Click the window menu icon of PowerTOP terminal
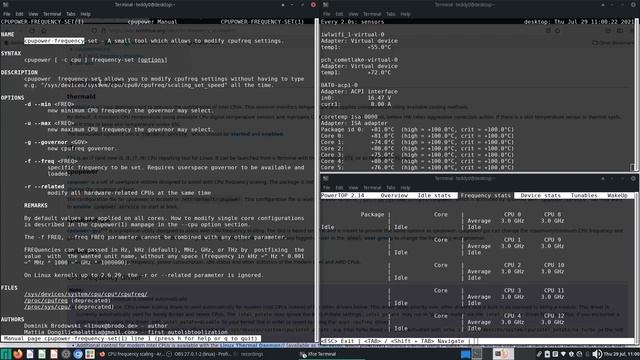The height and width of the screenshot is (360, 640). point(325,178)
